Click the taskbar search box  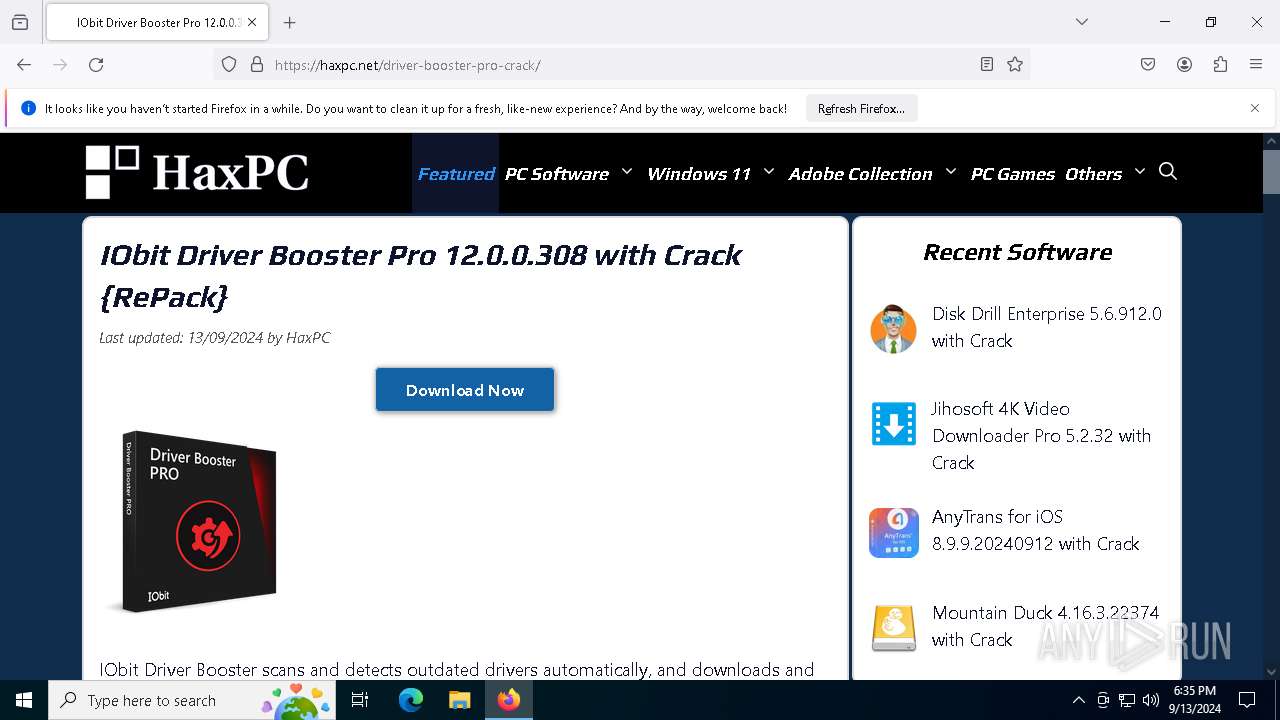(x=192, y=700)
